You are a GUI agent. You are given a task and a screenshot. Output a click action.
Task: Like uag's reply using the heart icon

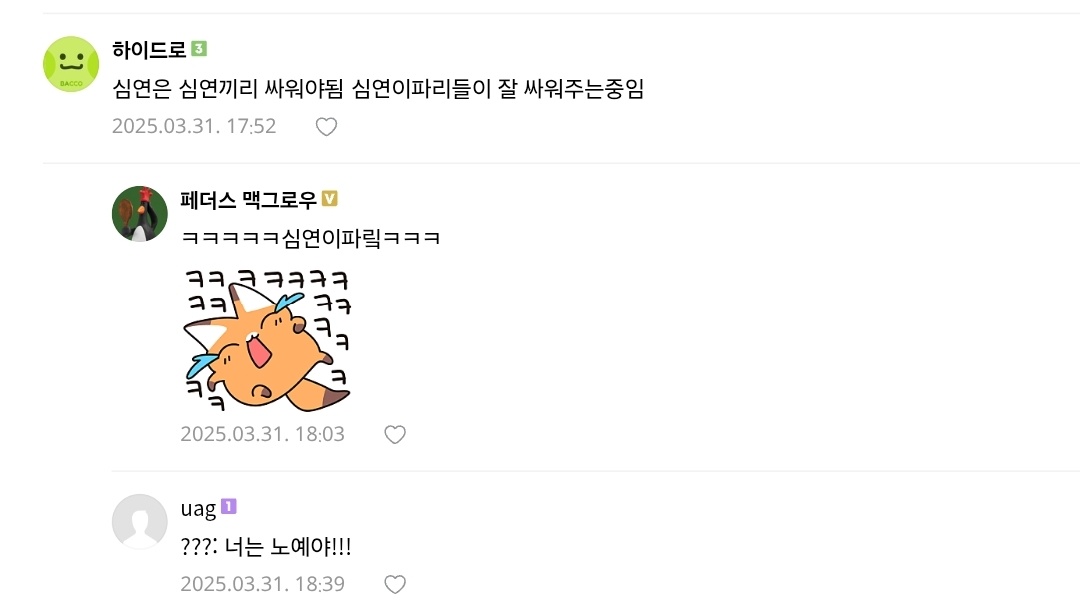coord(395,585)
